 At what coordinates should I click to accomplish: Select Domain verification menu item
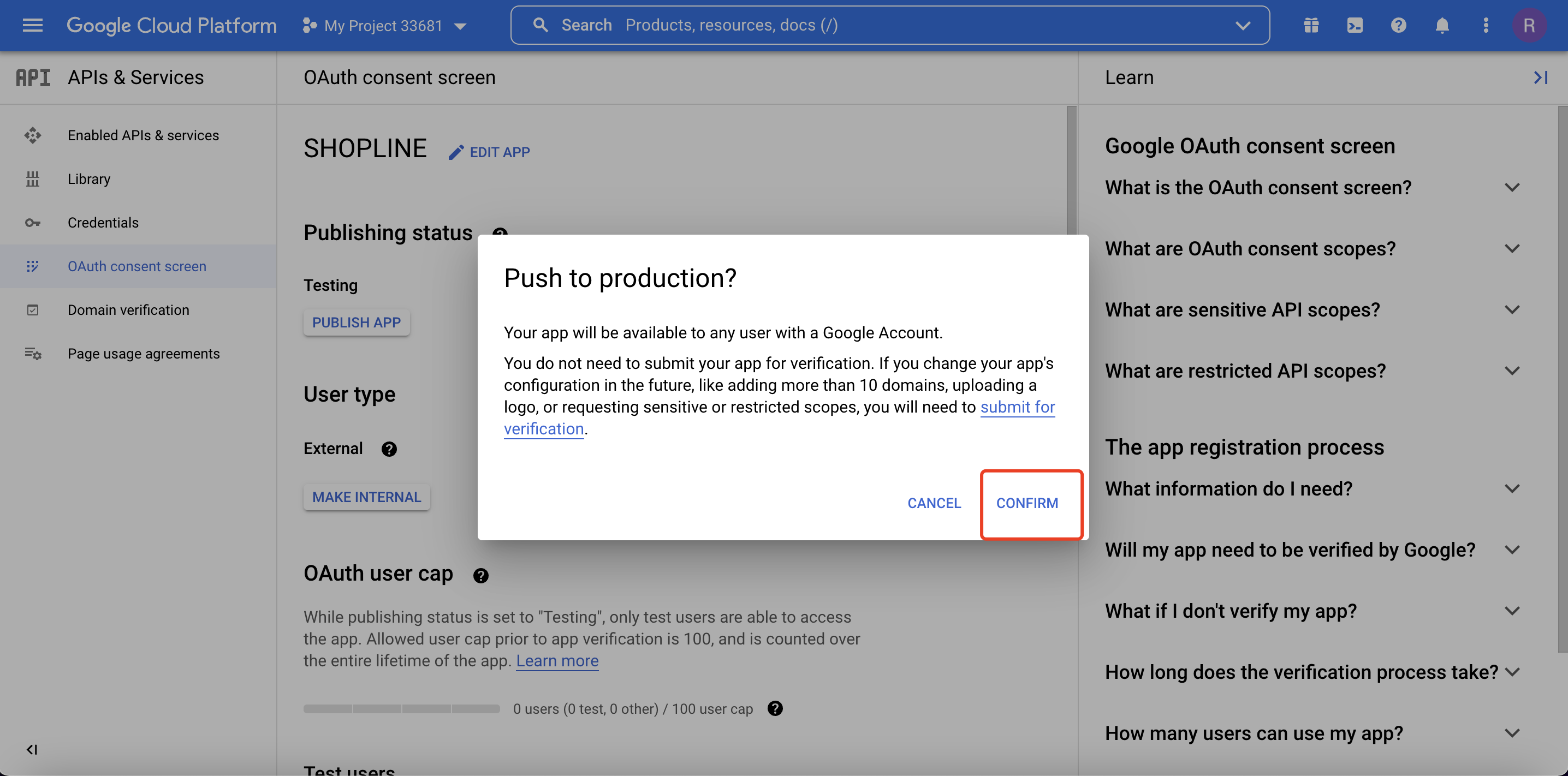coord(128,310)
